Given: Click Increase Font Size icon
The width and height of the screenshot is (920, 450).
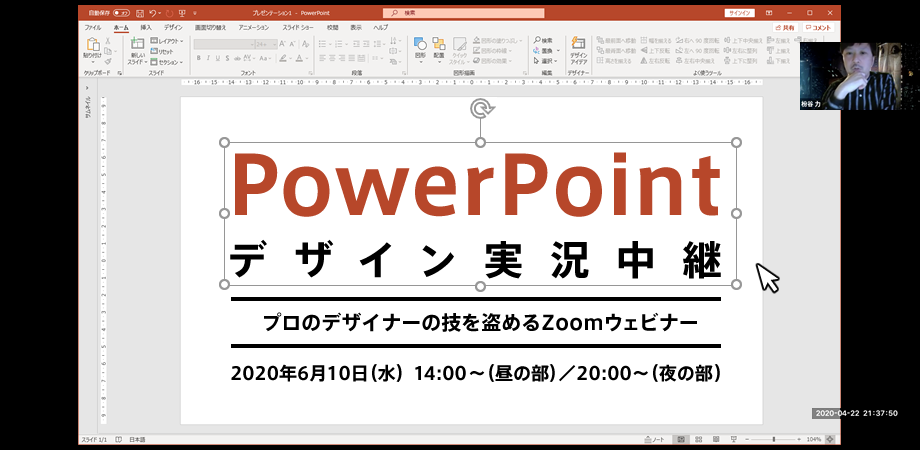Looking at the screenshot, I should click(x=283, y=44).
